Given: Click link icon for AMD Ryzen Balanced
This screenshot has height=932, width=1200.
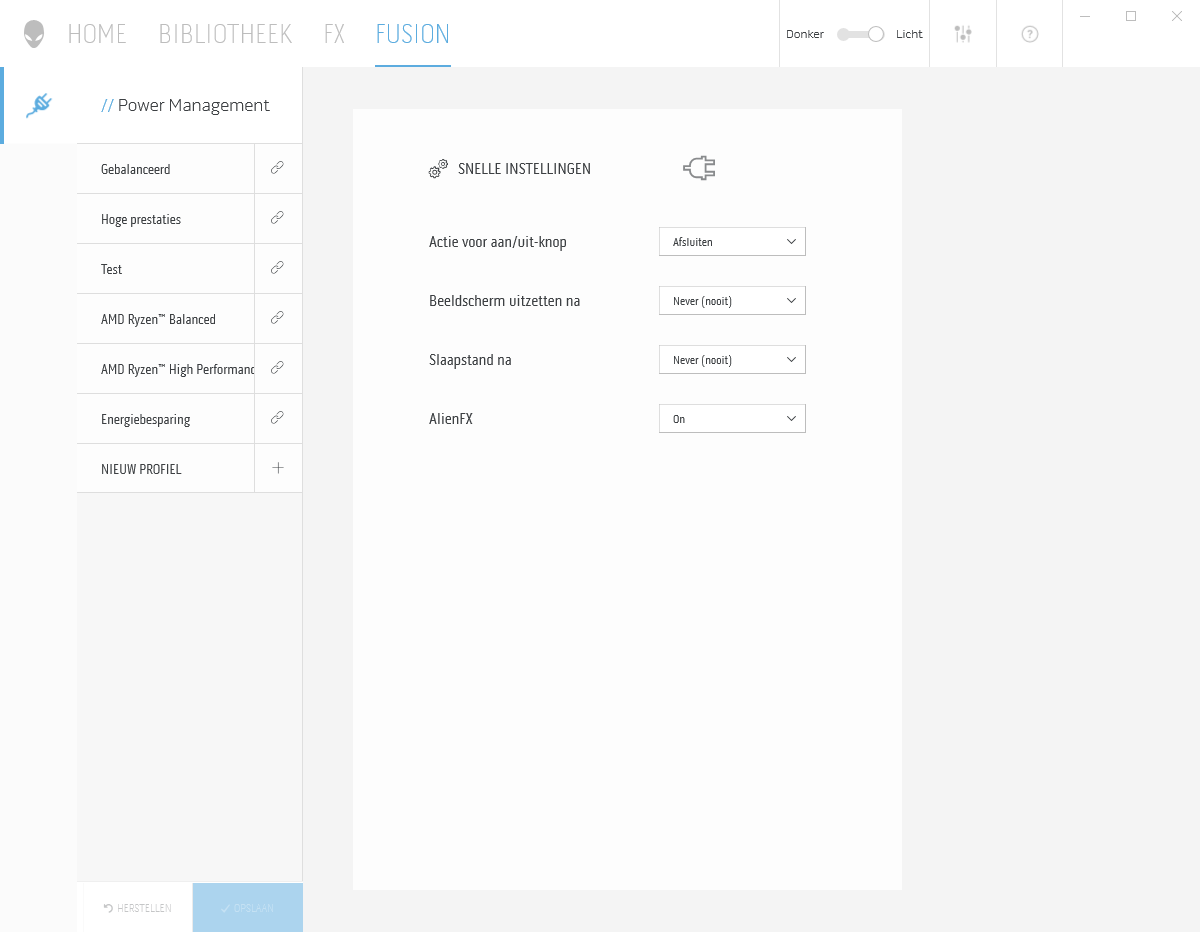Looking at the screenshot, I should [x=278, y=318].
